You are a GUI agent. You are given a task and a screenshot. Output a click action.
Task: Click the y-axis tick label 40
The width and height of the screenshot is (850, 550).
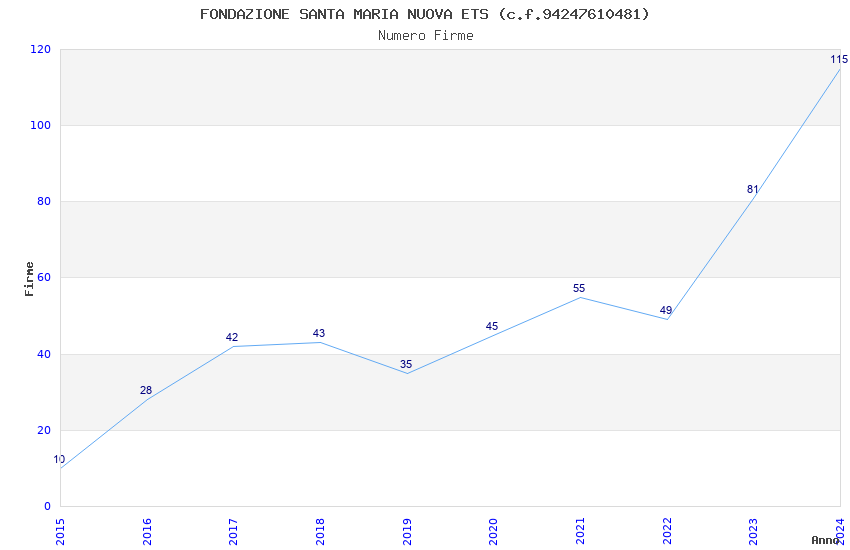click(44, 354)
